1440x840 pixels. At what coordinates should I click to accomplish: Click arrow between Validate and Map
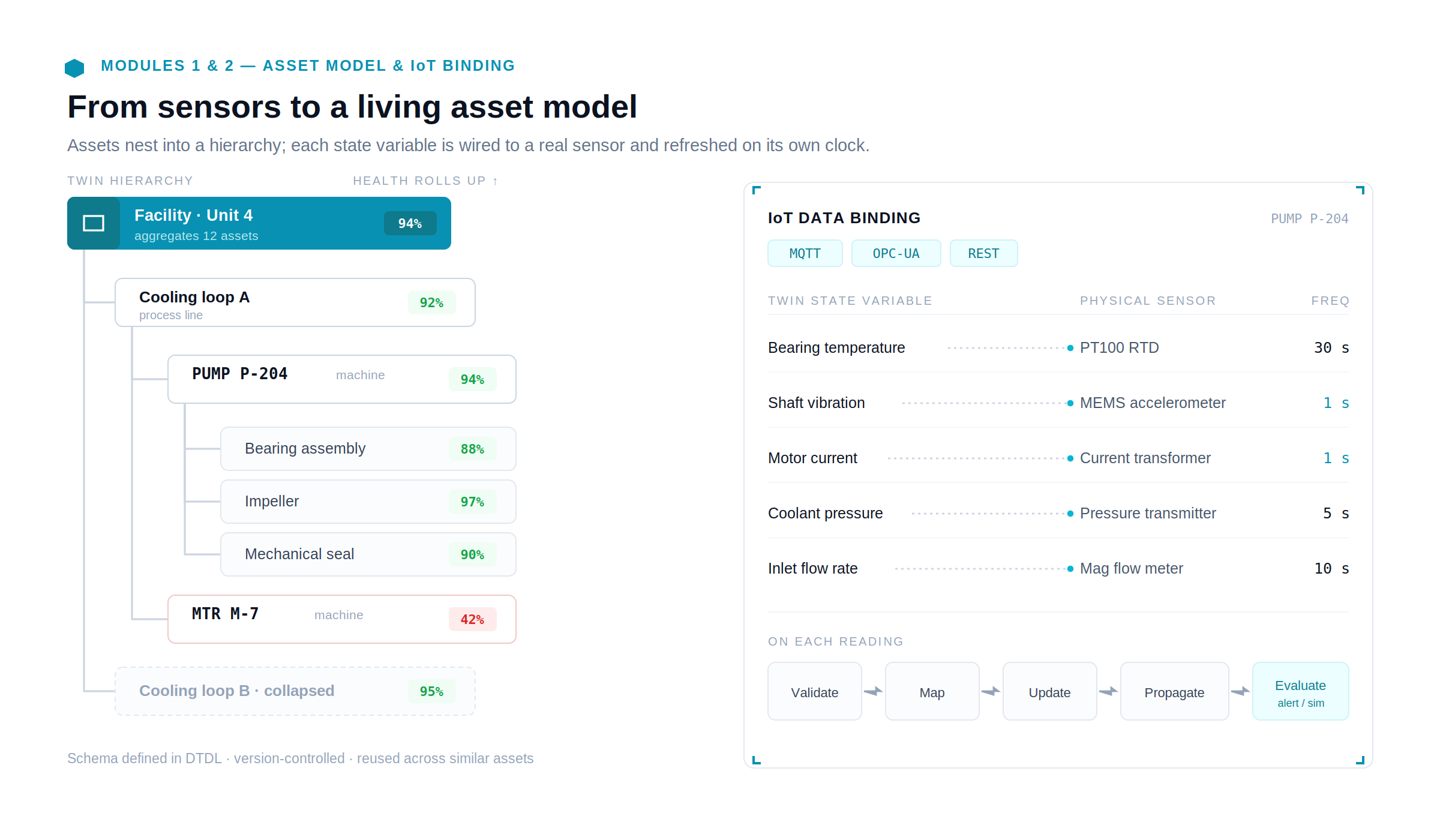tap(874, 691)
